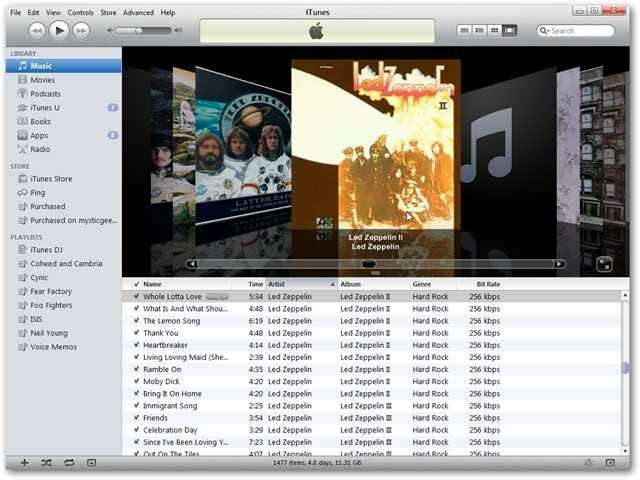Screen dimensions: 640x480
Task: Uncheck the Whole Lotta Love checkbox
Action: tap(136, 296)
